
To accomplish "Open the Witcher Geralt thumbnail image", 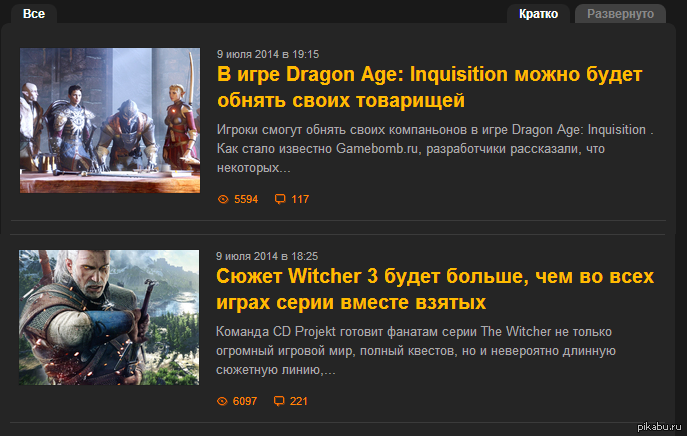I will [x=109, y=318].
